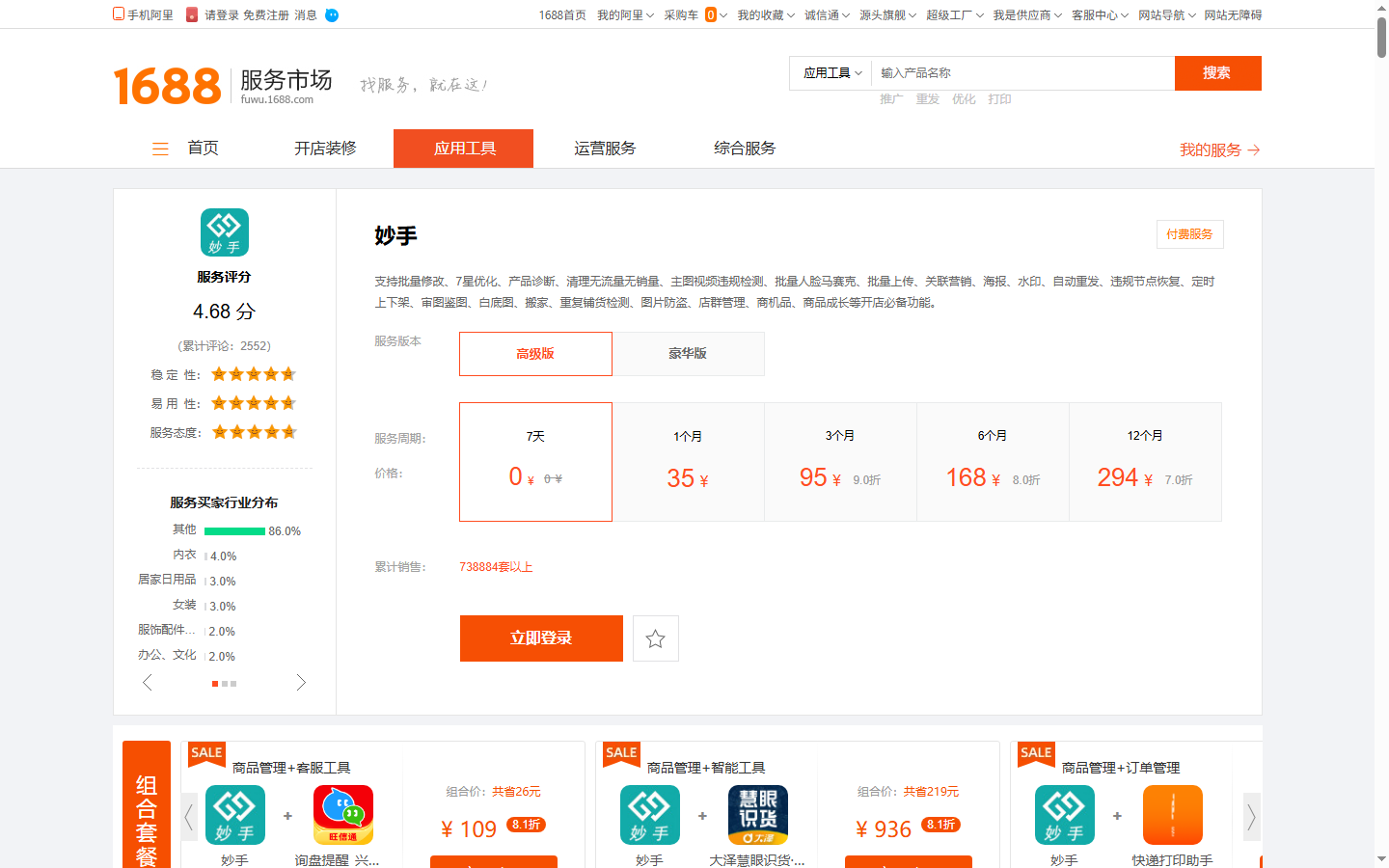This screenshot has height=868, width=1389.
Task: Switch to the 开店装修 tab
Action: (x=325, y=149)
